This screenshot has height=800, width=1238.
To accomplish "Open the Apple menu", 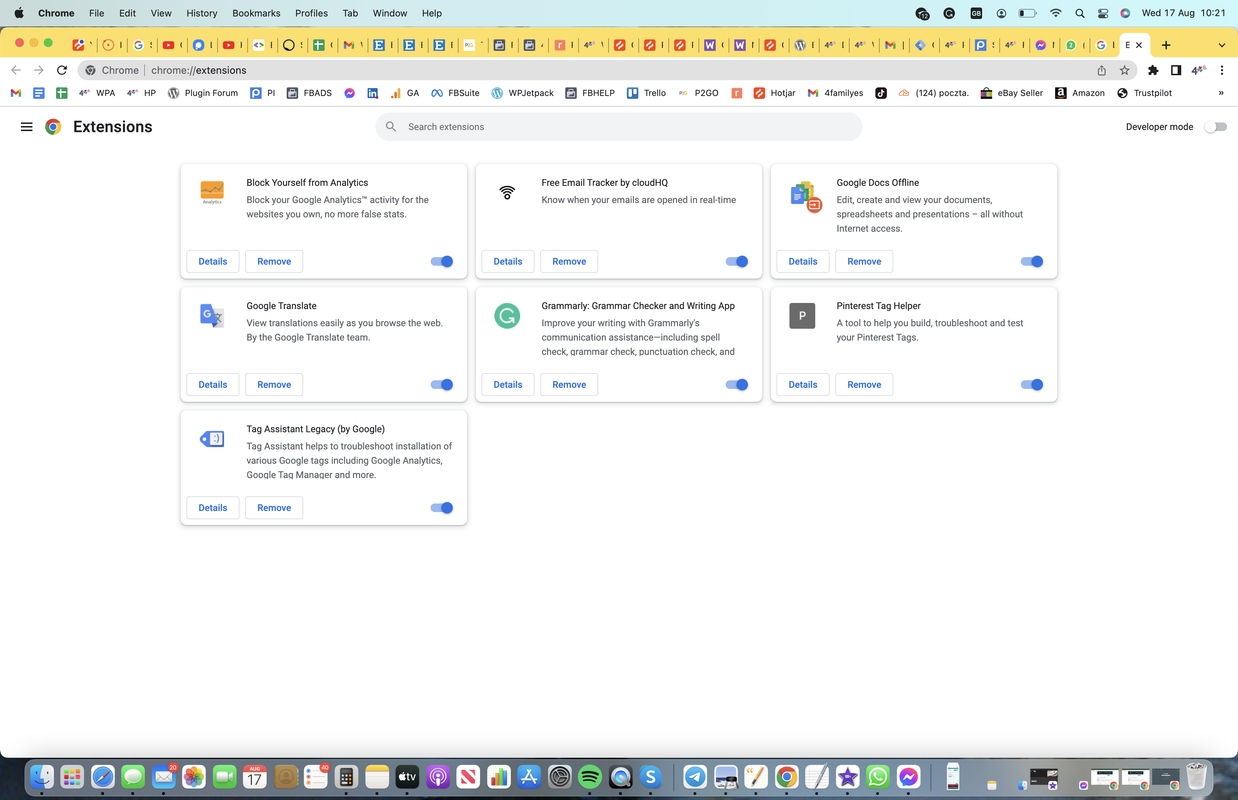I will pyautogui.click(x=19, y=13).
